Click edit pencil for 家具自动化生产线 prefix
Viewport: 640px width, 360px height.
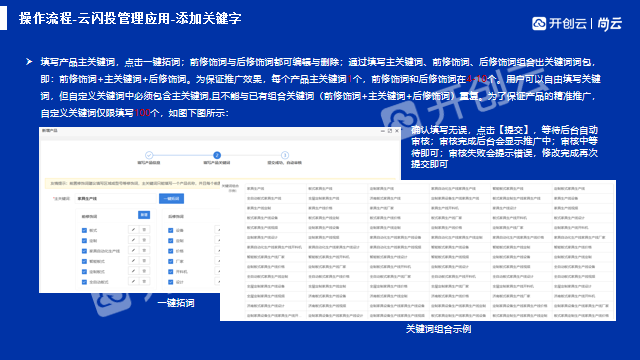133,251
